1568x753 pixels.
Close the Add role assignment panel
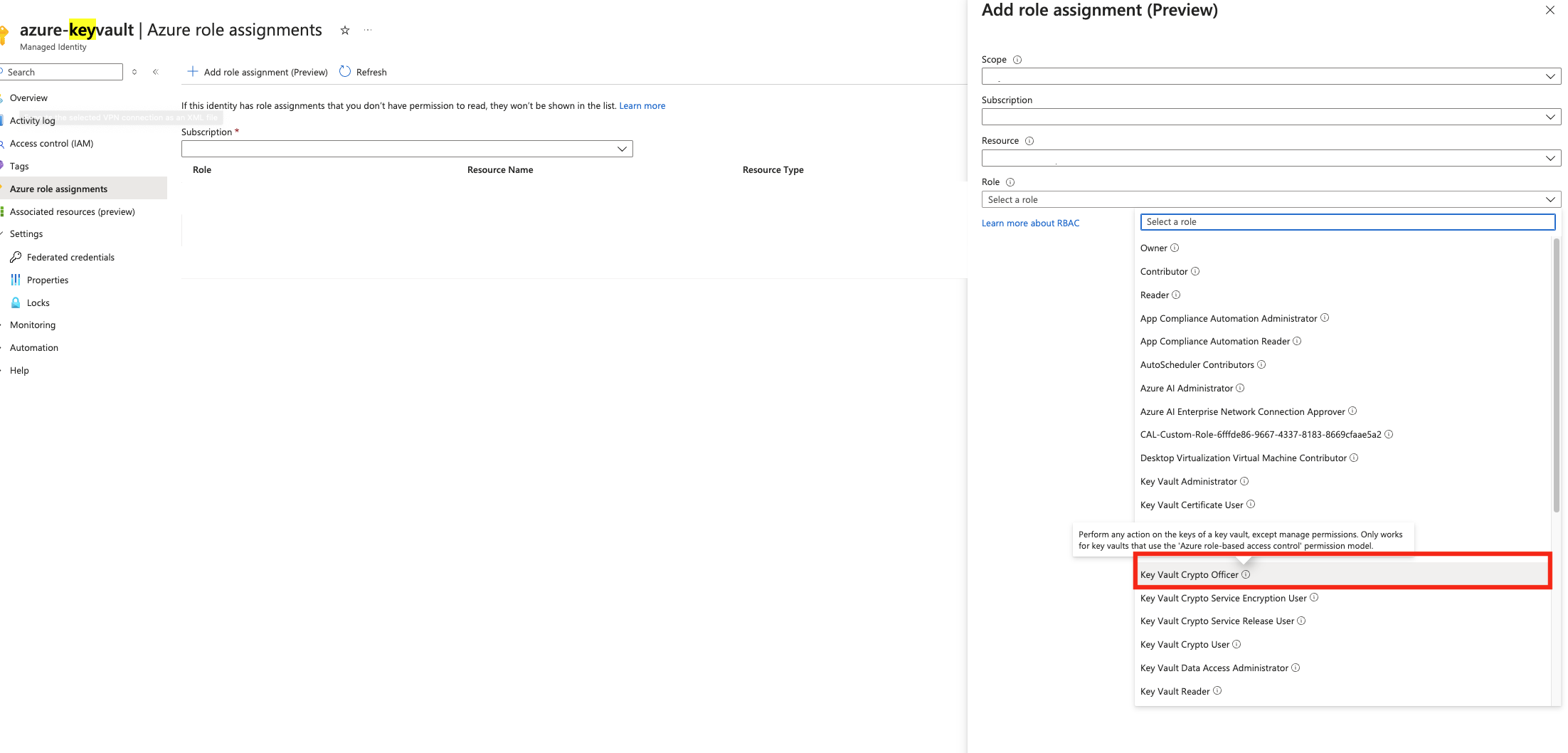(1550, 10)
